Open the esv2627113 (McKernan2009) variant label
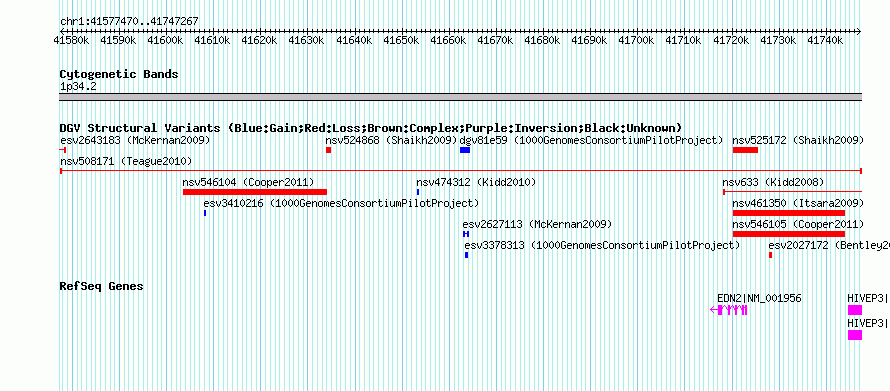Viewport: 890px width, 391px height. pyautogui.click(x=538, y=224)
